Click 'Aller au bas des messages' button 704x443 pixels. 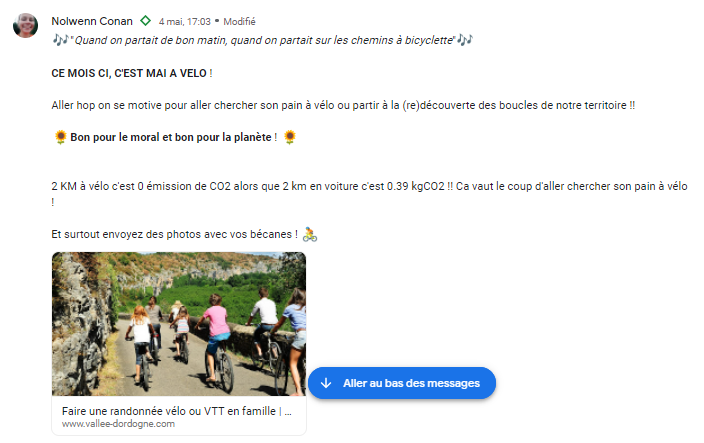402,383
